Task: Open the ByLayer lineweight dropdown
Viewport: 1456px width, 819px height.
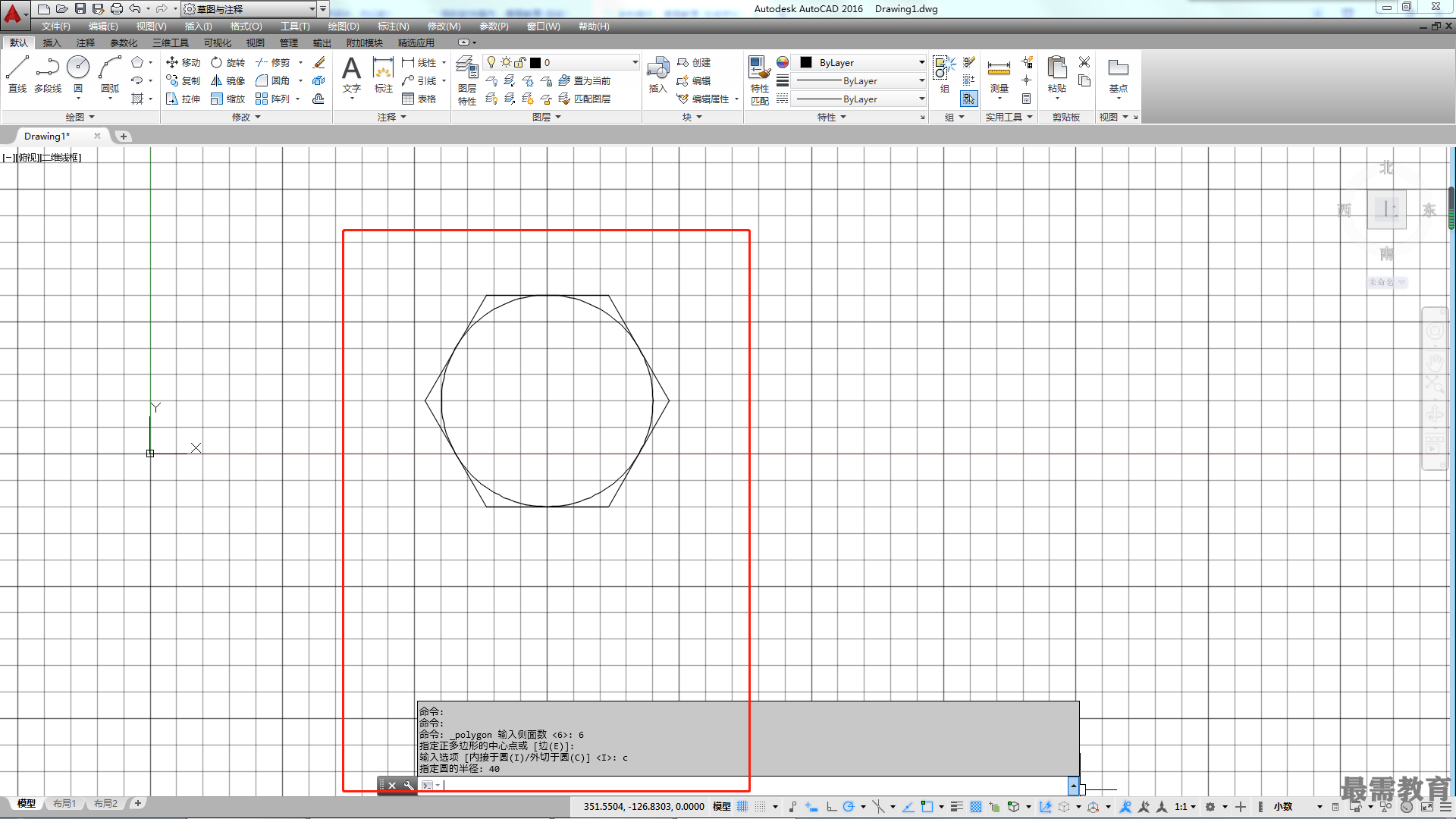Action: (858, 80)
